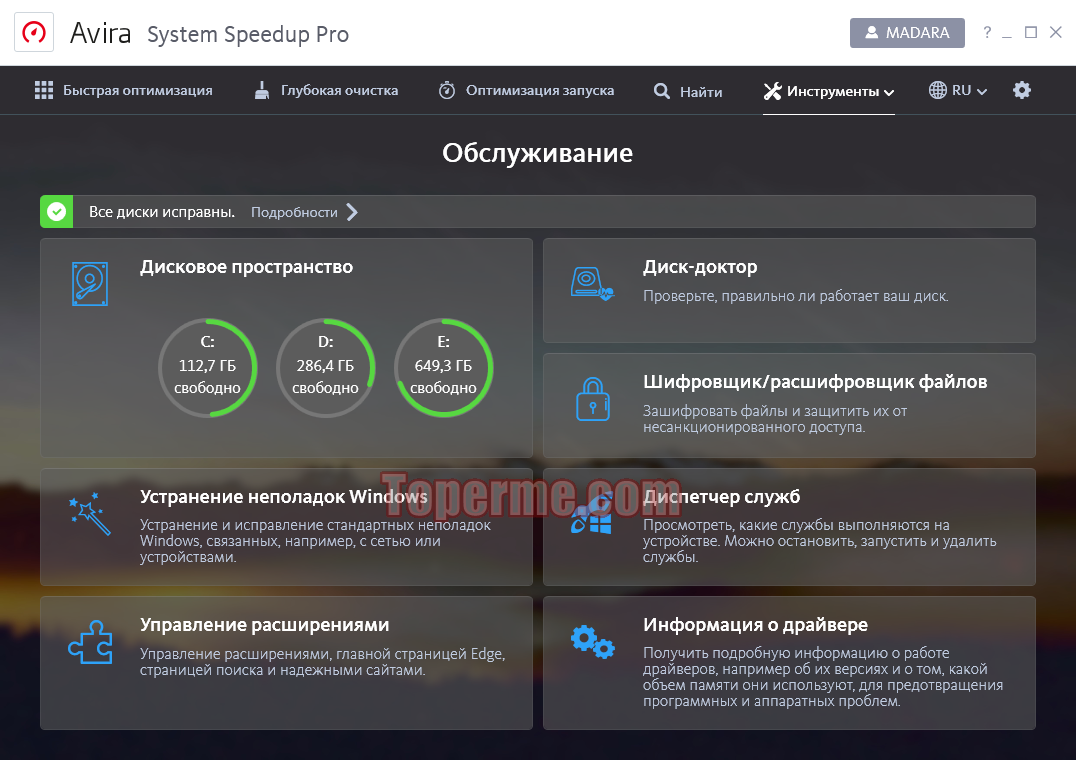
Task: Open Шифровщик/расшифровщик файлов title
Action: (x=815, y=381)
